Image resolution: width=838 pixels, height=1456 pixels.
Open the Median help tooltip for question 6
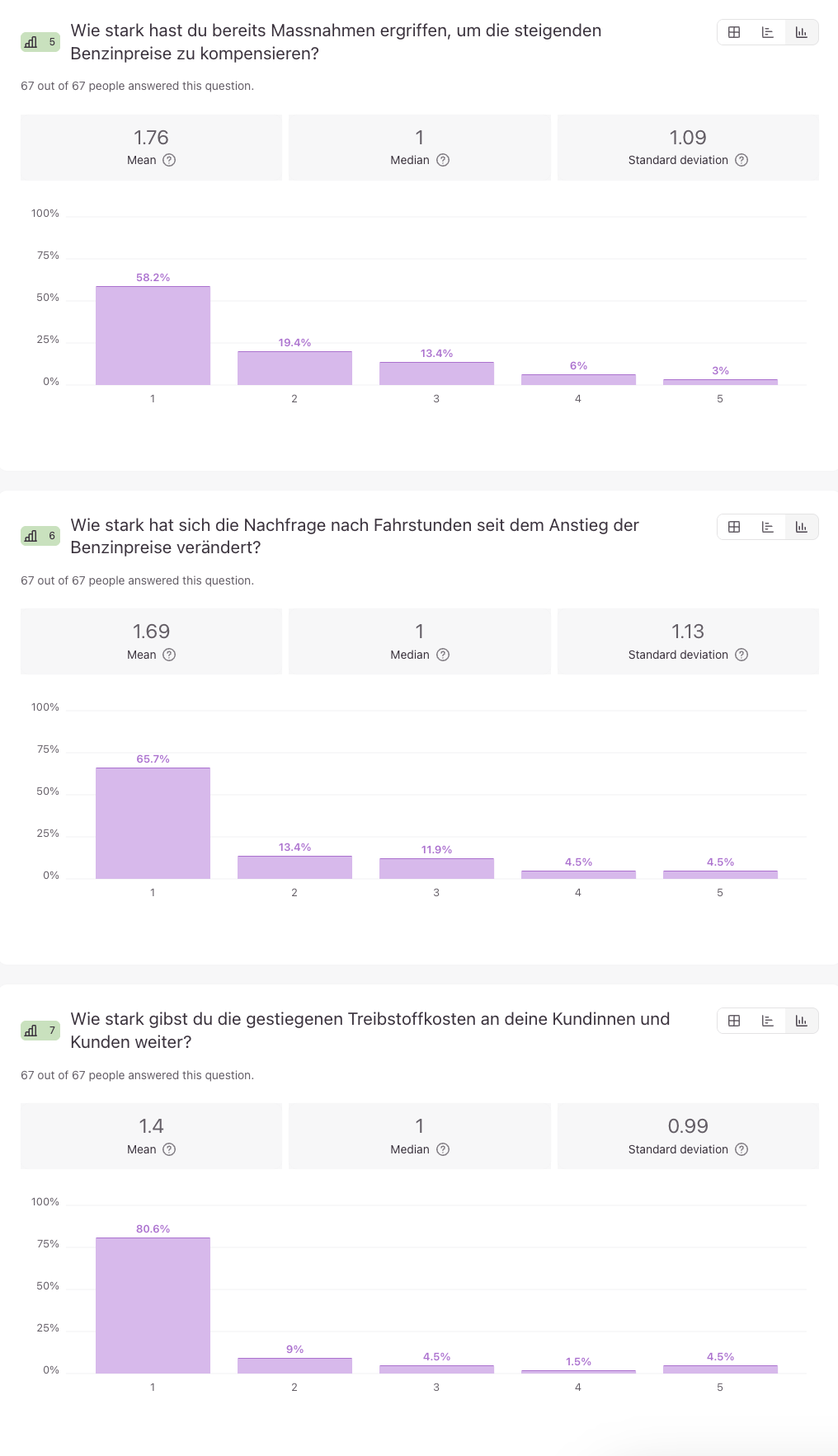(443, 655)
